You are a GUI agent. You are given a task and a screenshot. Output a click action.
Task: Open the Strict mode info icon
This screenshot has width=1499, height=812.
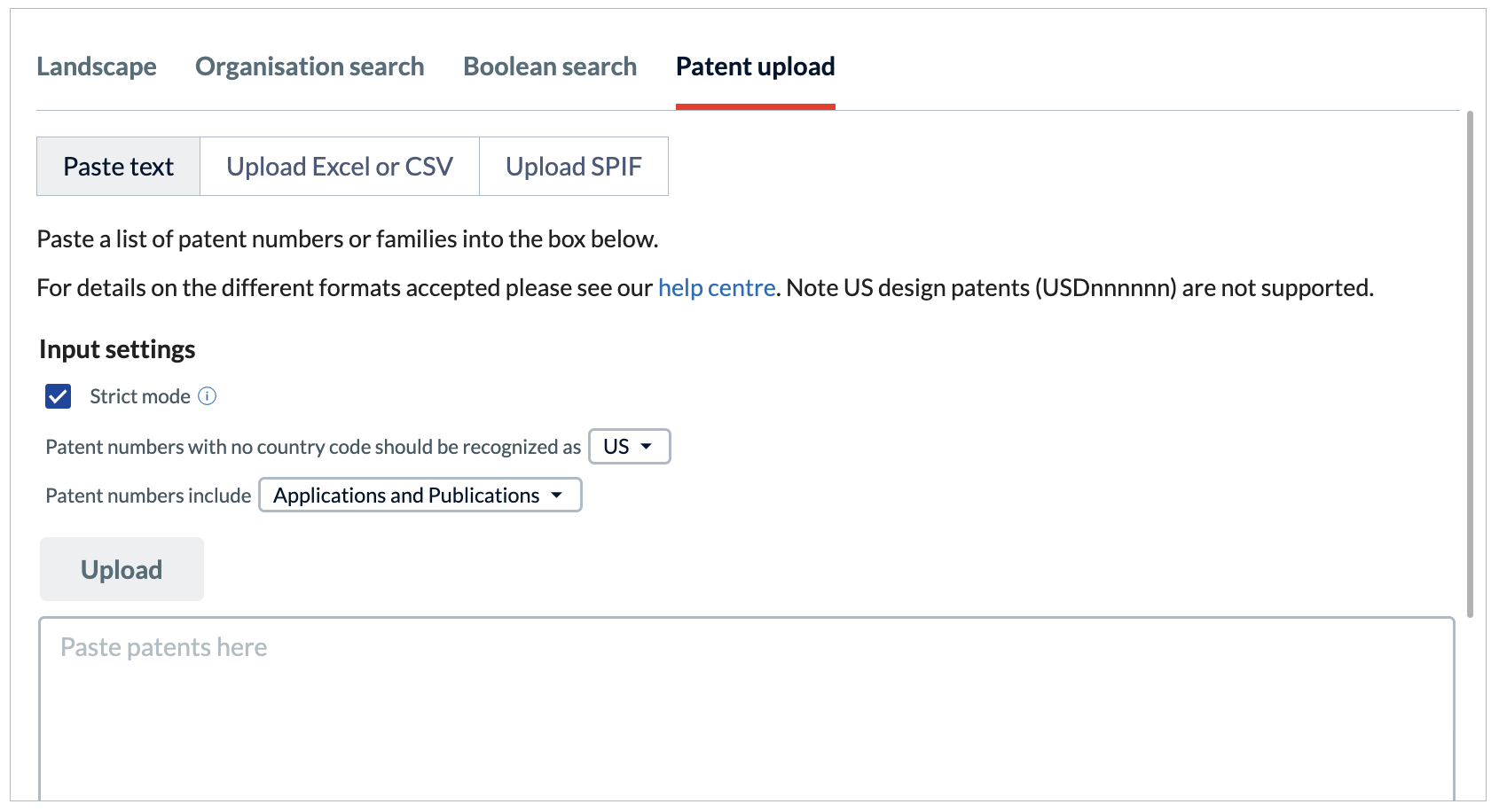[207, 396]
